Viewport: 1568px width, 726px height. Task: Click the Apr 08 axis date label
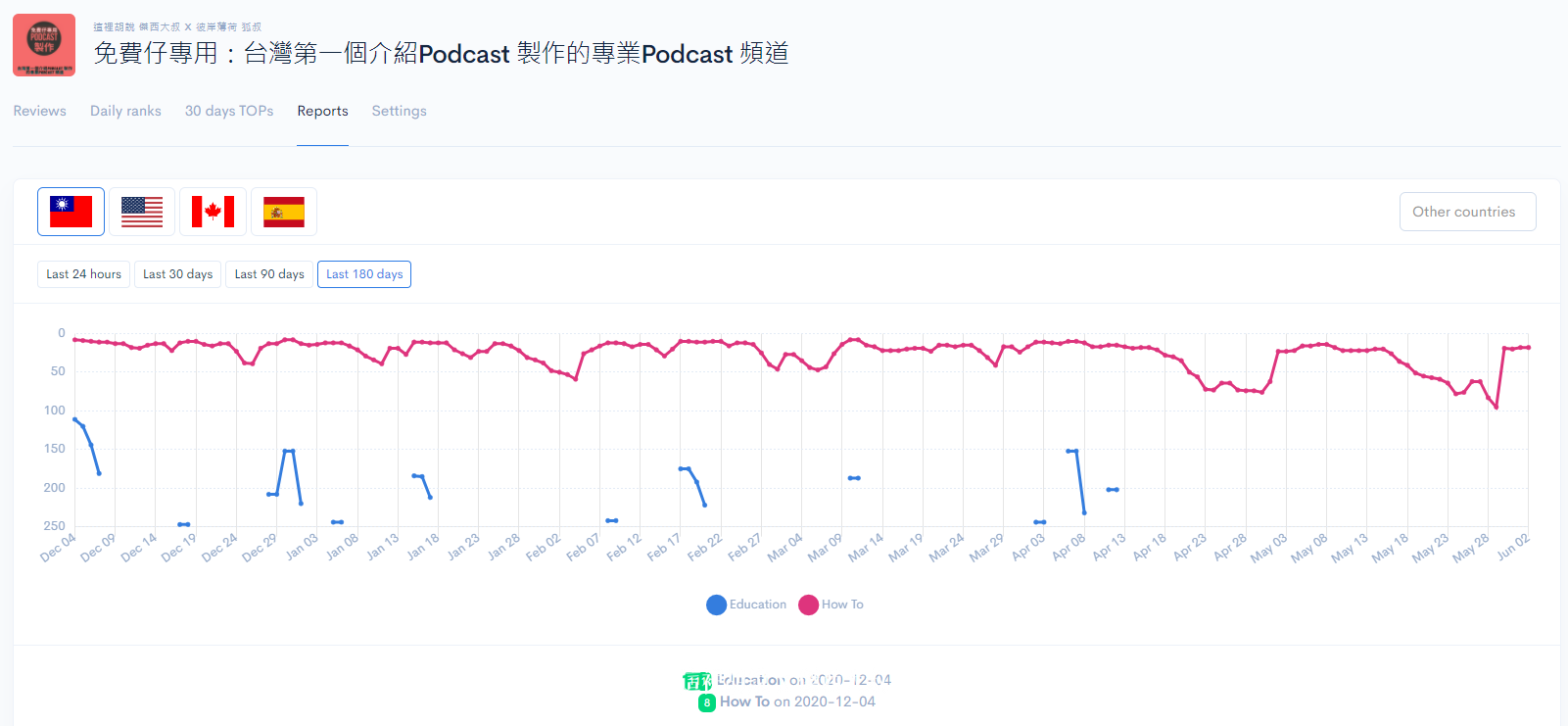click(x=1069, y=547)
